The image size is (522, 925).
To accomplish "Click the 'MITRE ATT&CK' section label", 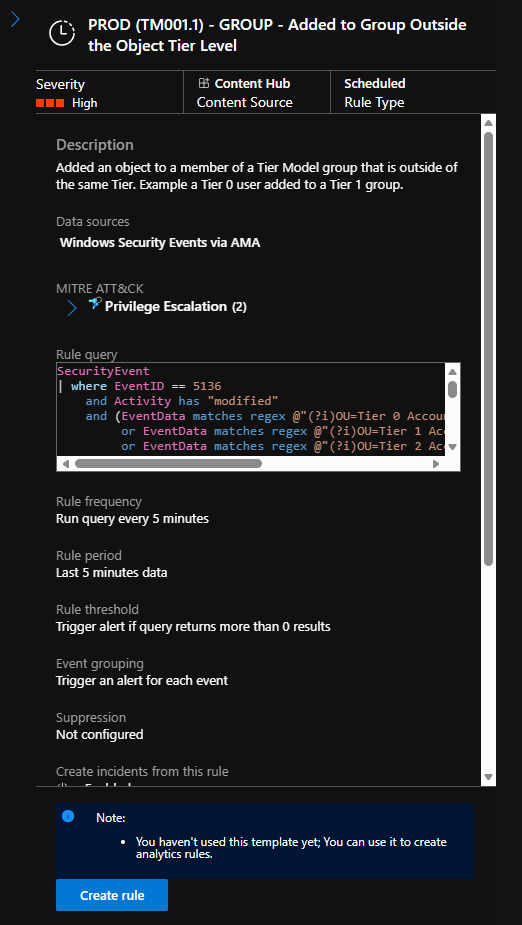I will (x=100, y=289).
